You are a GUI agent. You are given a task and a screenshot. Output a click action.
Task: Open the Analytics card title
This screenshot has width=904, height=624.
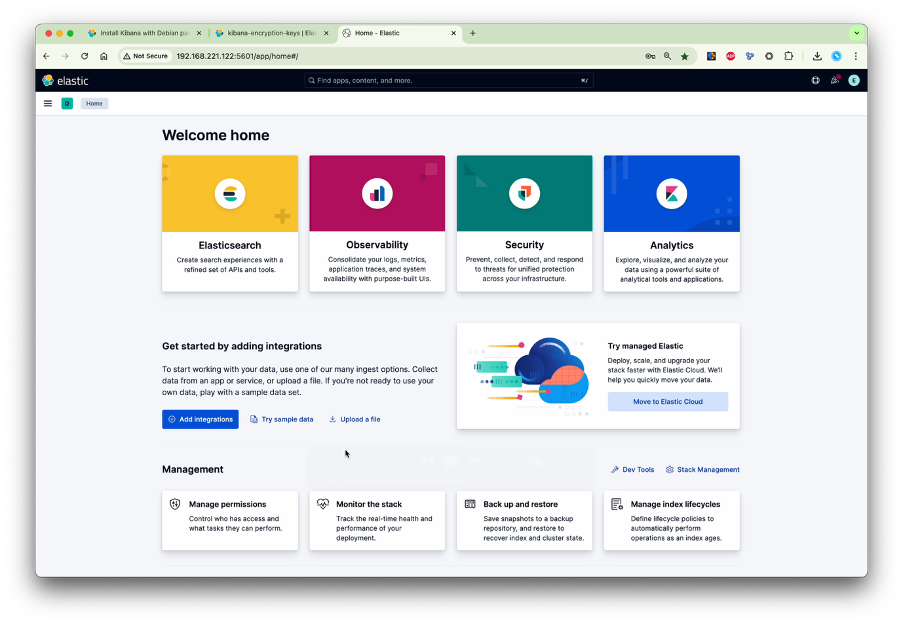pyautogui.click(x=672, y=246)
